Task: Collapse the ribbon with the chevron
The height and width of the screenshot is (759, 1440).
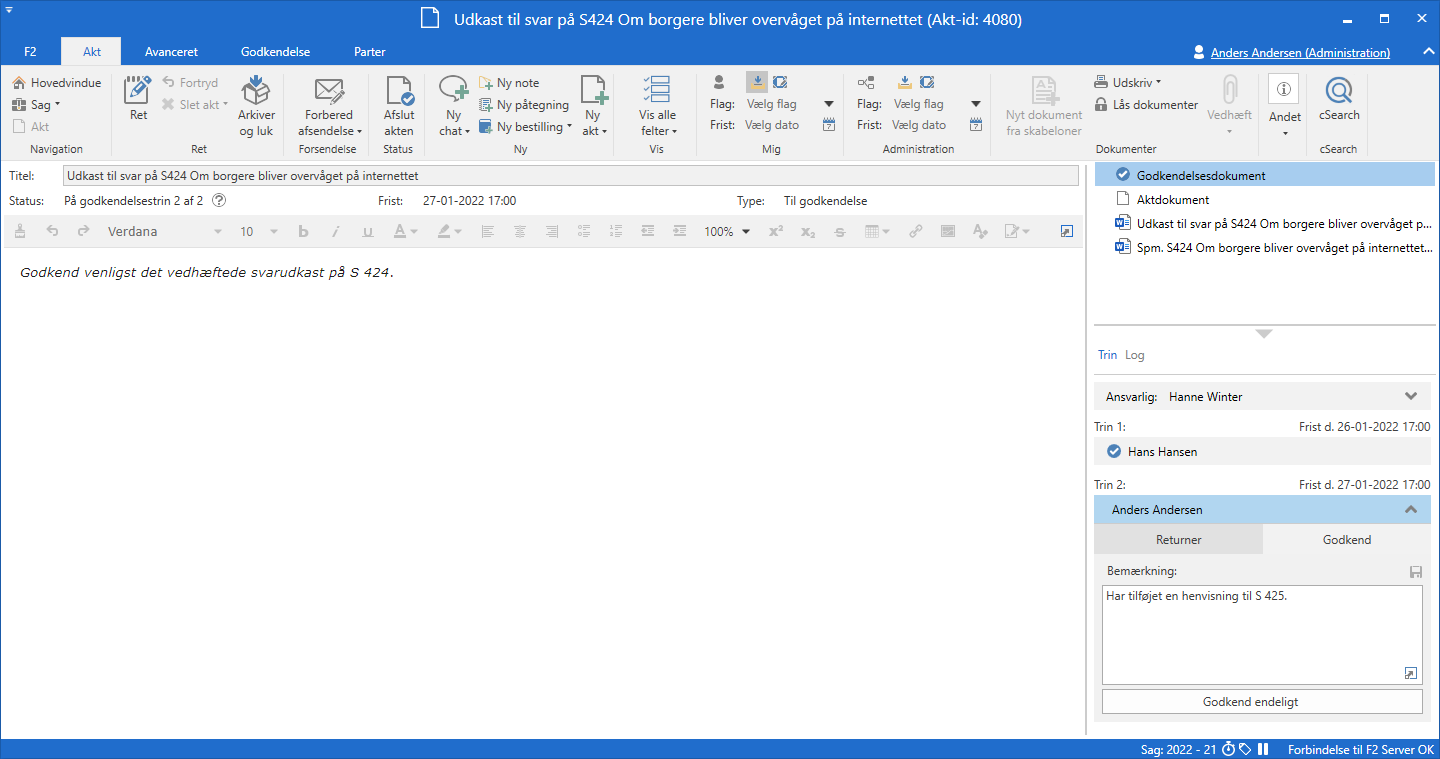Action: (1426, 52)
